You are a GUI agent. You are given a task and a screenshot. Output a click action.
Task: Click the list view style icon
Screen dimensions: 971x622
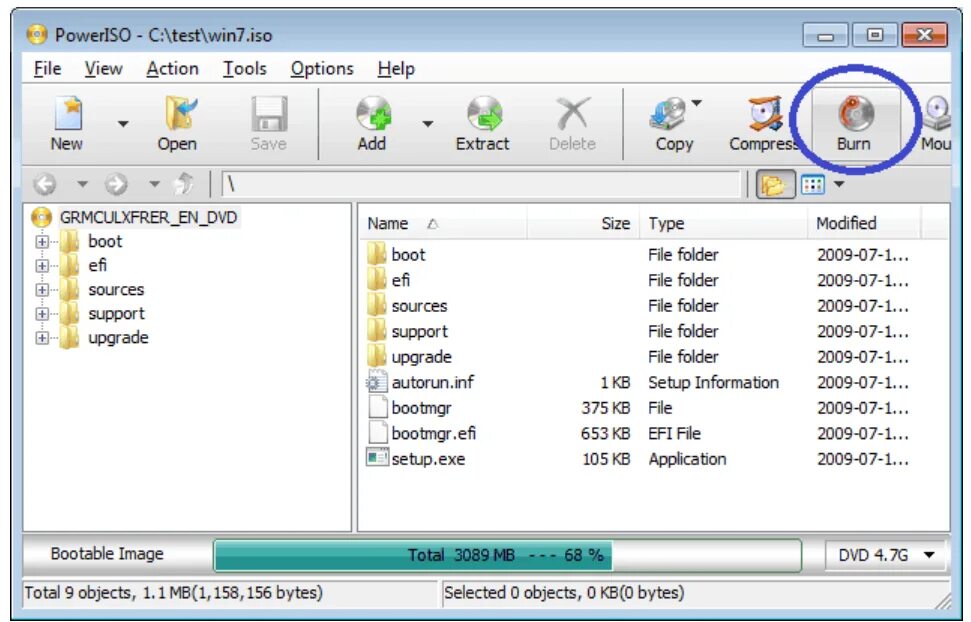tap(812, 184)
